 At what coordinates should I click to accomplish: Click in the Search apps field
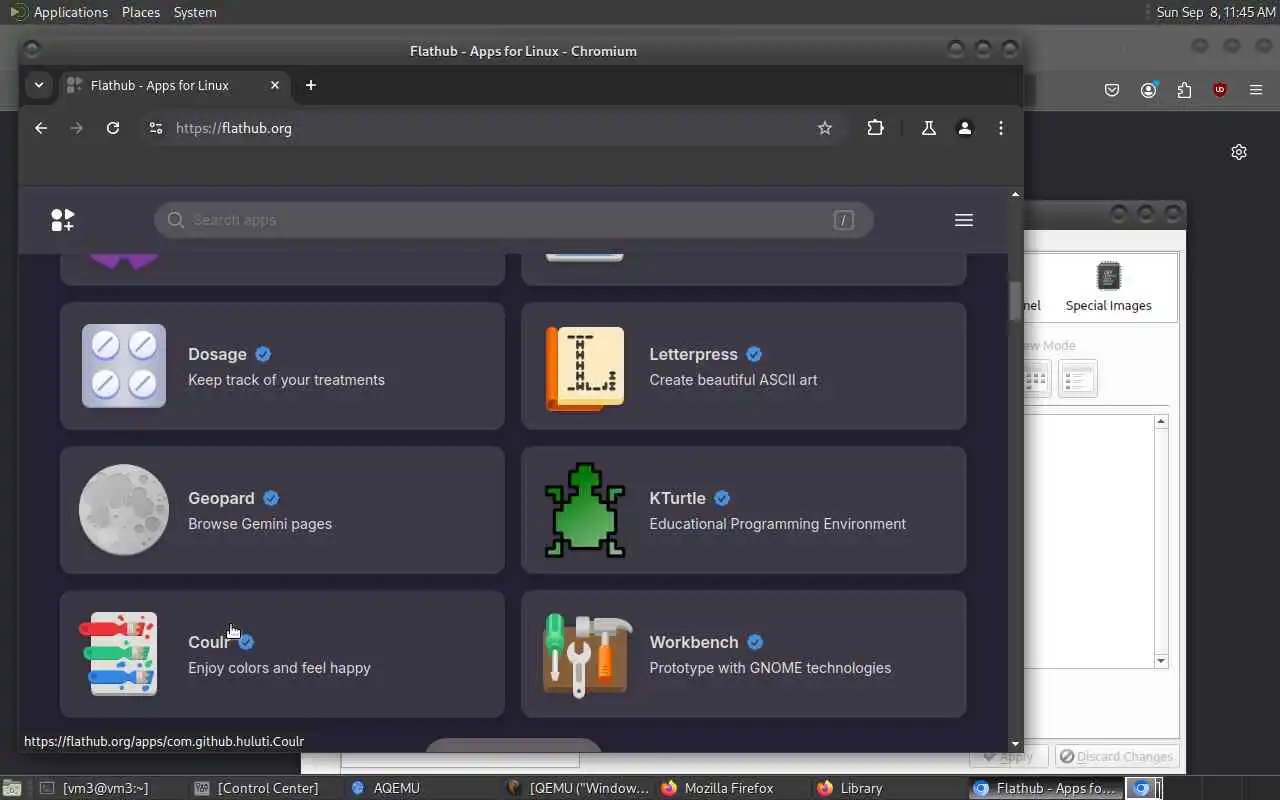[514, 220]
